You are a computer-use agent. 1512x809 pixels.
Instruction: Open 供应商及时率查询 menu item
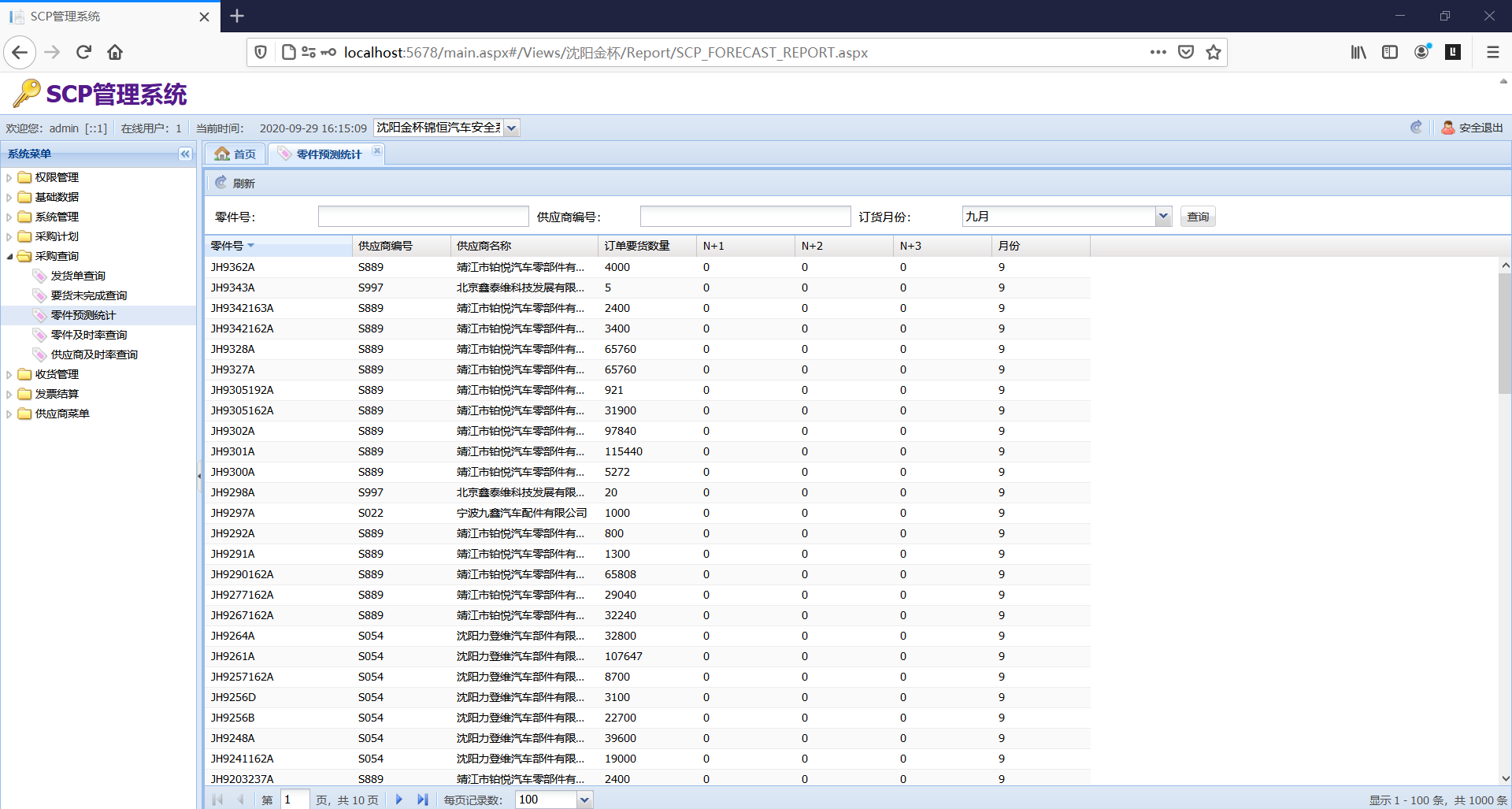(x=94, y=354)
